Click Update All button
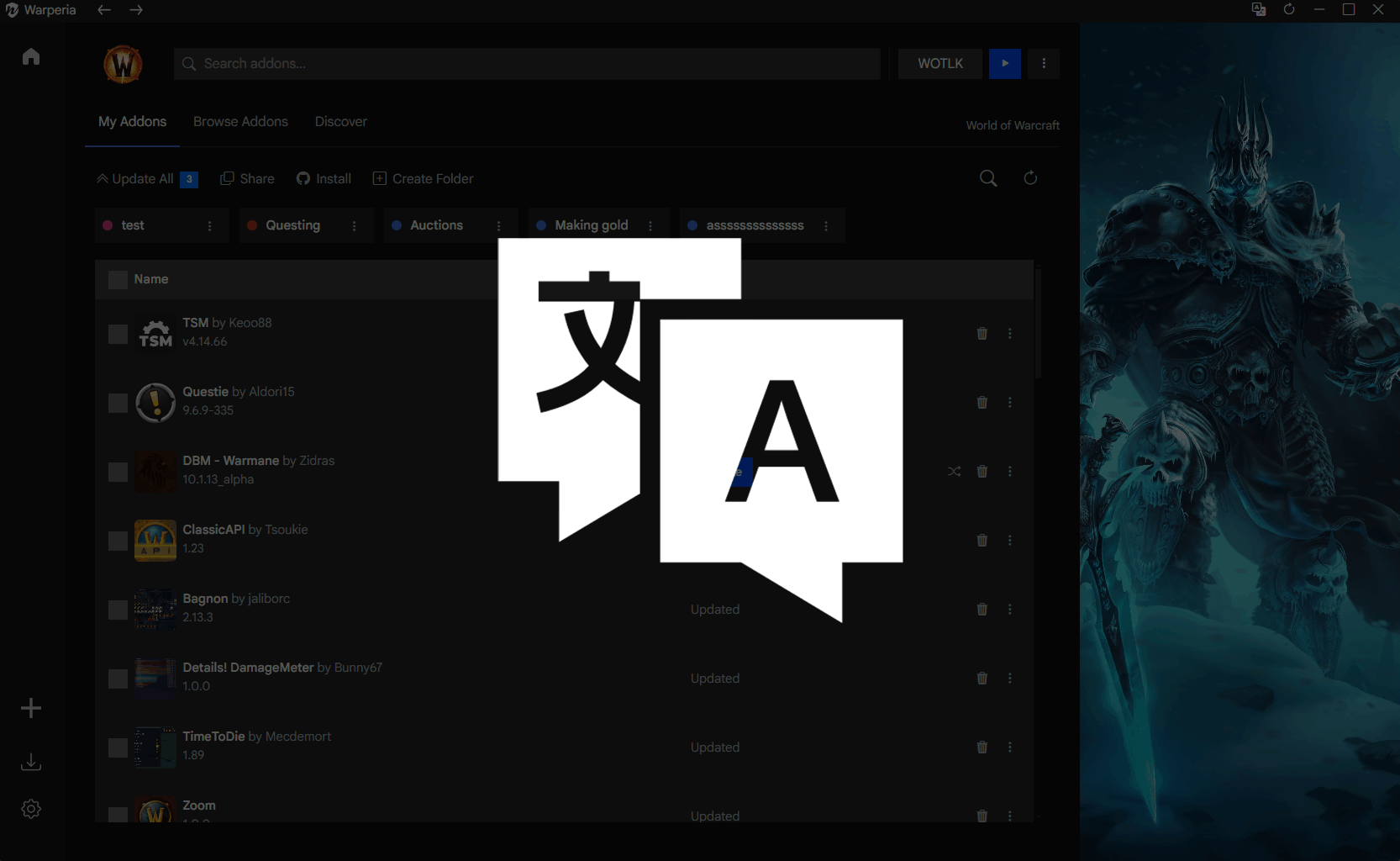 pyautogui.click(x=147, y=179)
